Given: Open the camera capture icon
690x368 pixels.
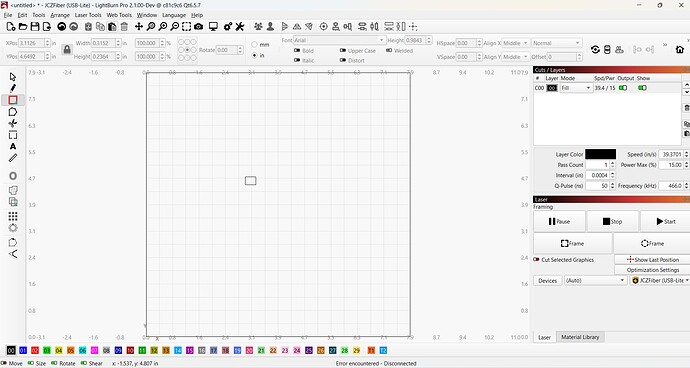Looking at the screenshot, I should 198,27.
